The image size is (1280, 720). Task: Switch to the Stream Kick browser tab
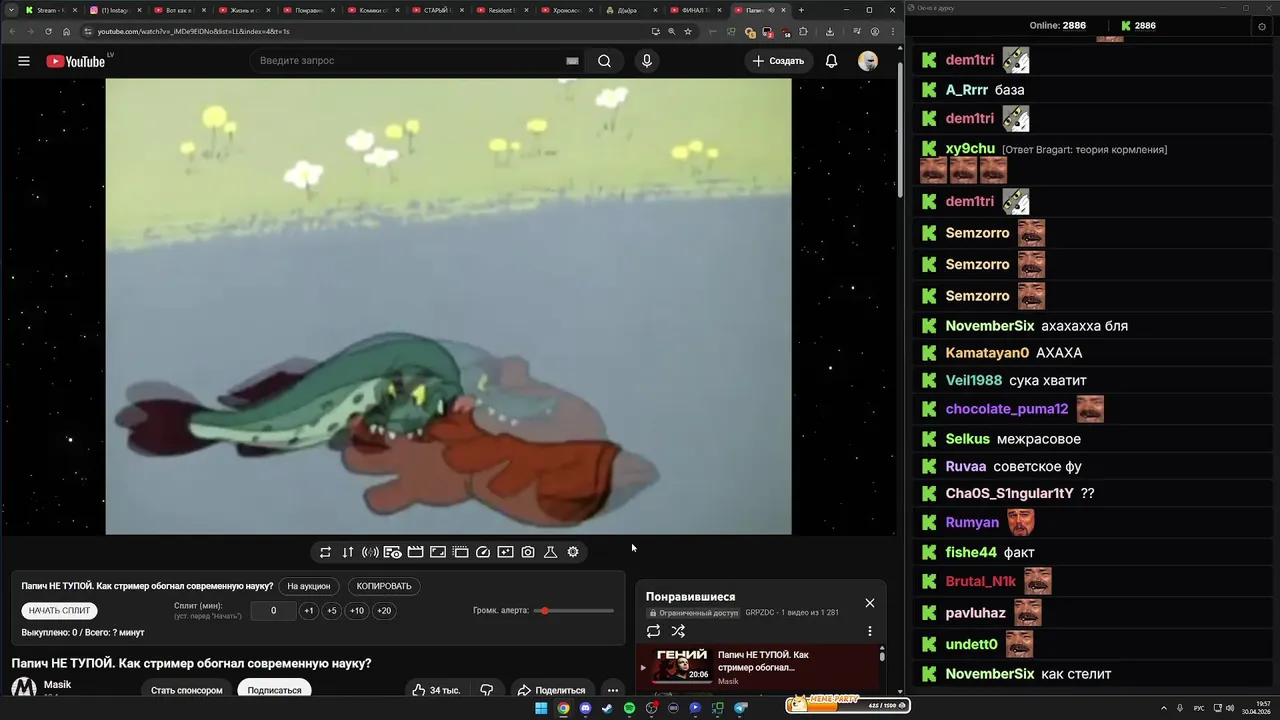pos(48,10)
